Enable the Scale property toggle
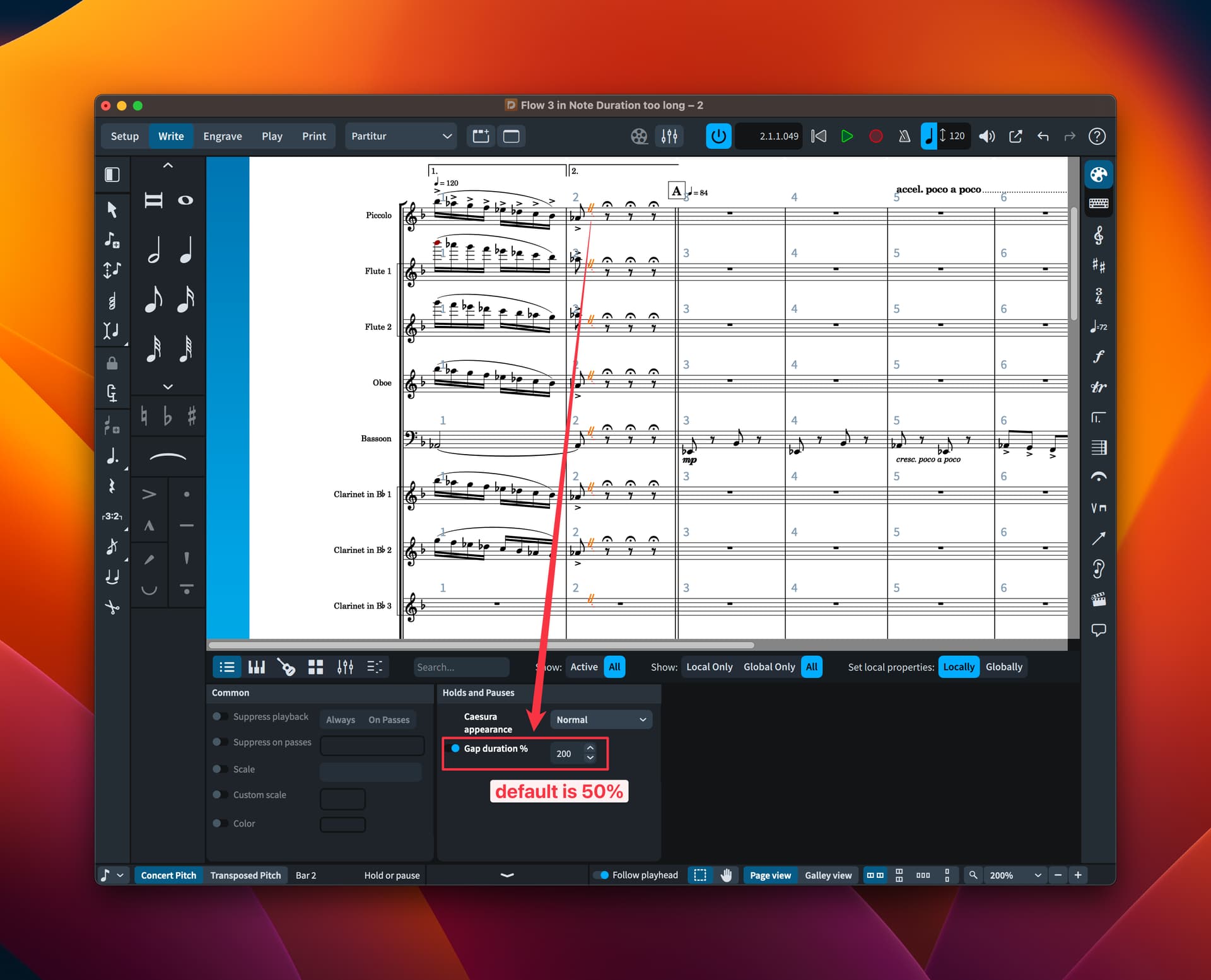Image resolution: width=1211 pixels, height=980 pixels. [220, 769]
